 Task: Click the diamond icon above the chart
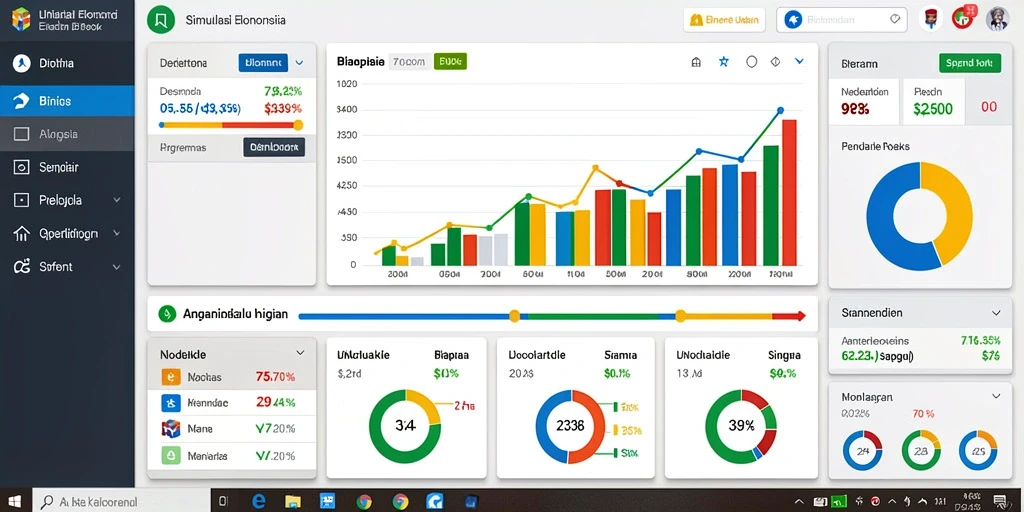point(775,62)
